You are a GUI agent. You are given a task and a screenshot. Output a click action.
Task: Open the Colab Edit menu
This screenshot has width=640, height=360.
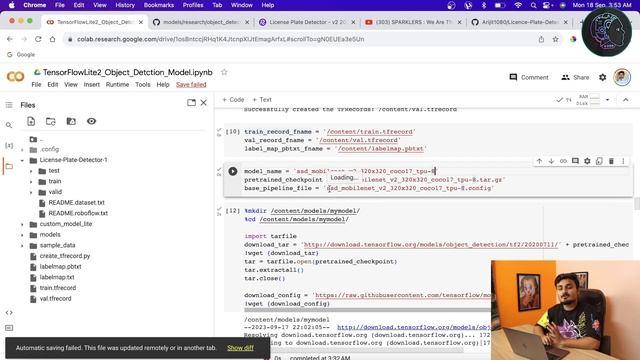53,84
